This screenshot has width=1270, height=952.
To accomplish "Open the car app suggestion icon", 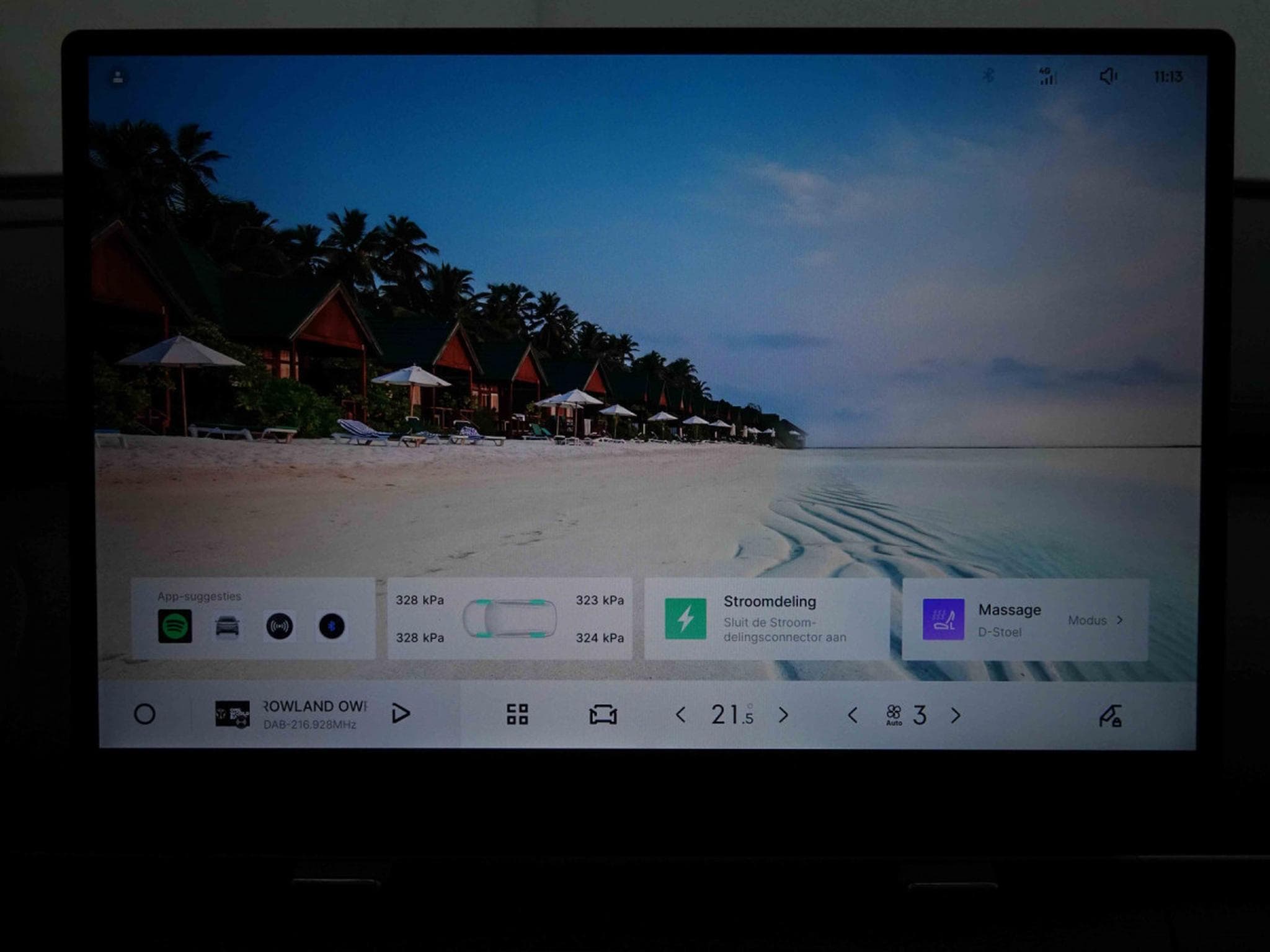I will [x=227, y=626].
